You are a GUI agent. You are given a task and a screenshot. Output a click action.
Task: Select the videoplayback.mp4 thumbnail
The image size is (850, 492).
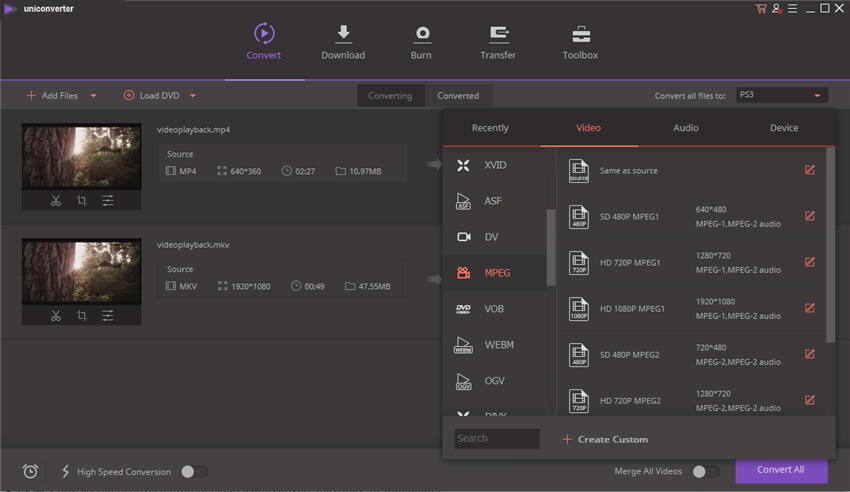pyautogui.click(x=81, y=157)
